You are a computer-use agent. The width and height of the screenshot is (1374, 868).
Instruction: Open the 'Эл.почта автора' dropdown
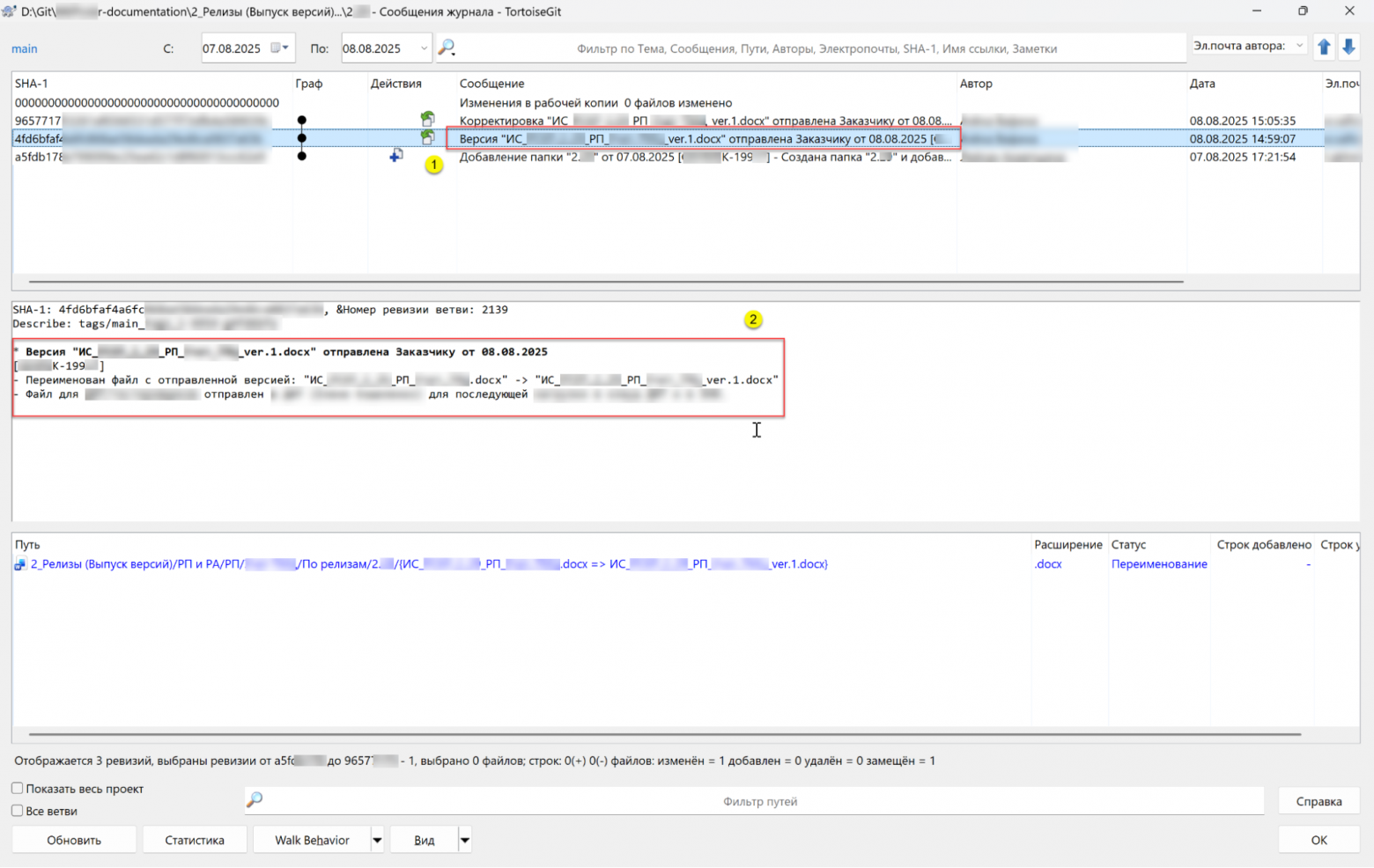tap(1299, 46)
